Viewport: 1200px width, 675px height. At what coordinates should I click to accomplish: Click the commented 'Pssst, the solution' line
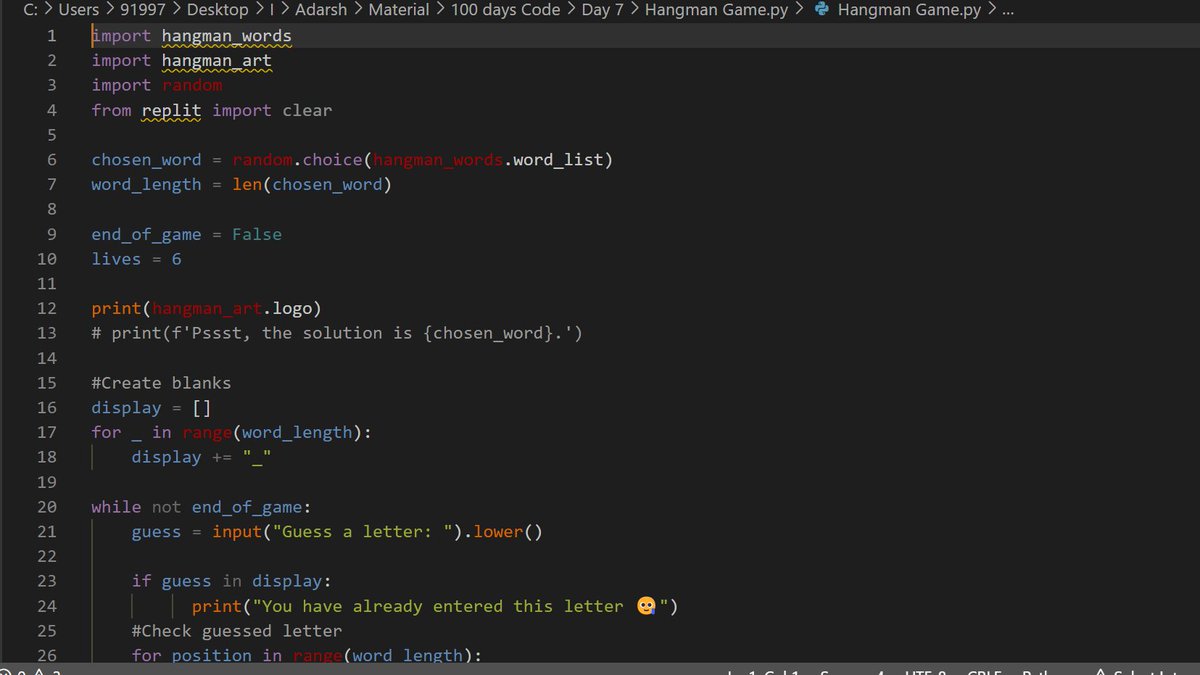336,333
